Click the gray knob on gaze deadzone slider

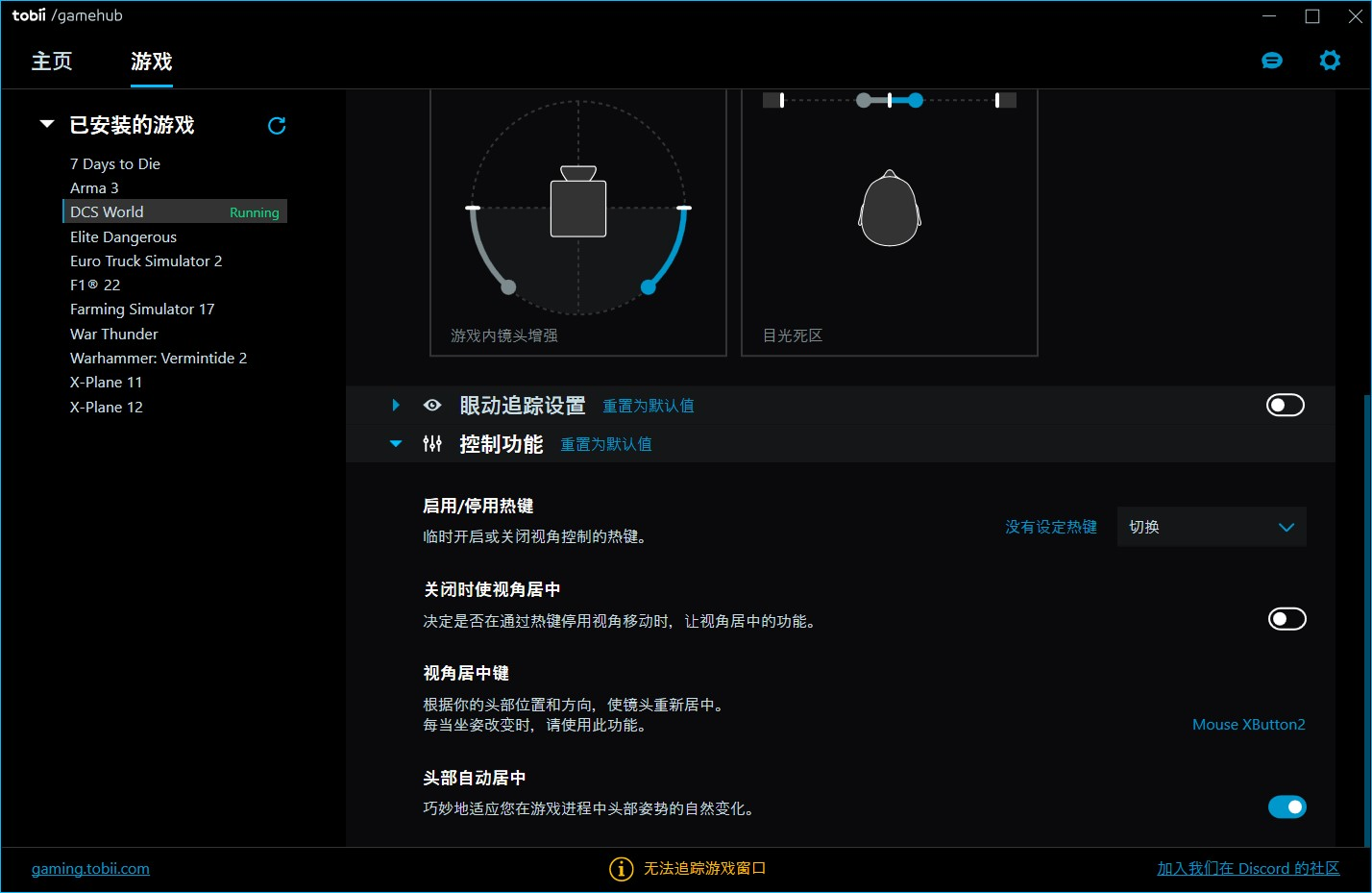[x=864, y=100]
